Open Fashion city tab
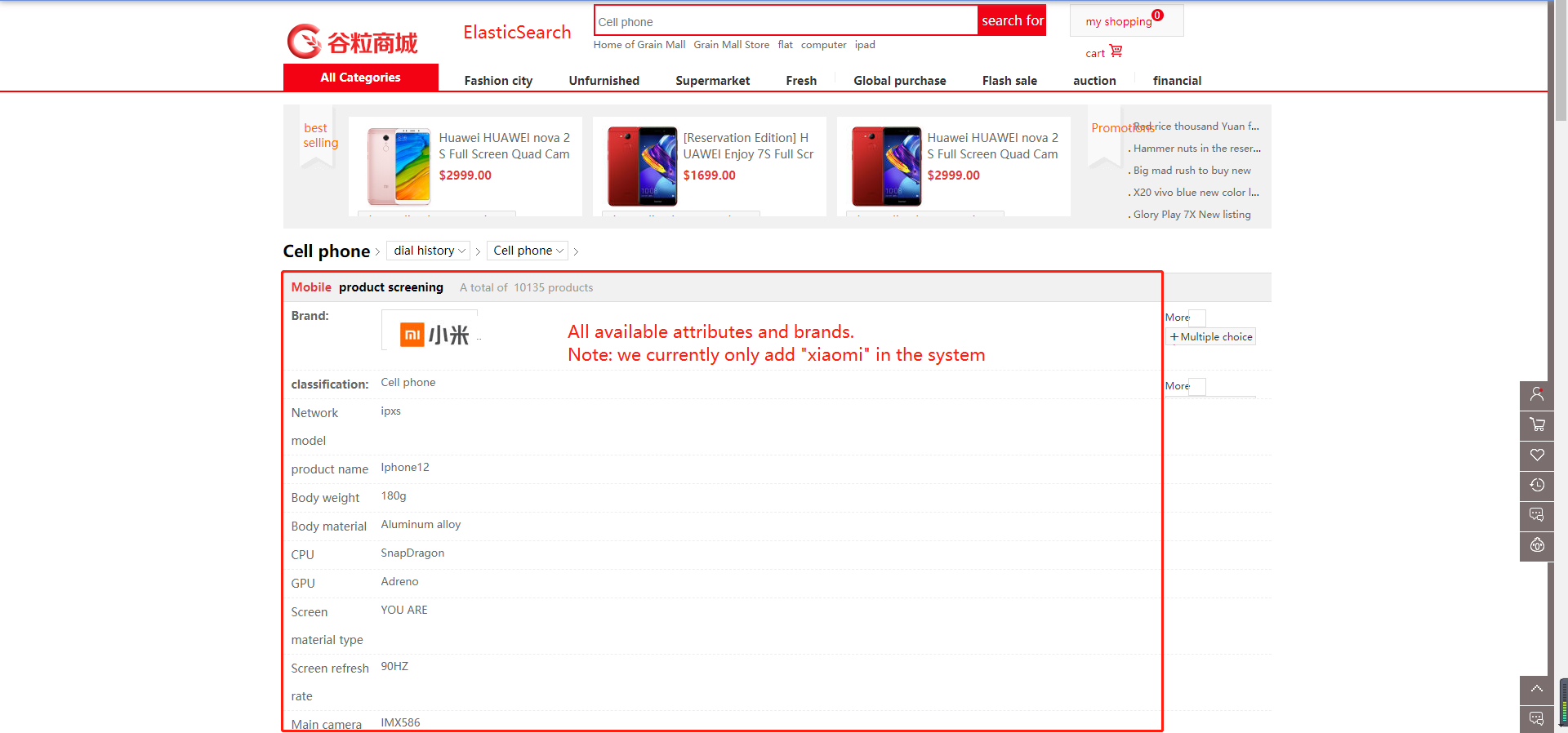This screenshot has width=1568, height=733. [498, 81]
